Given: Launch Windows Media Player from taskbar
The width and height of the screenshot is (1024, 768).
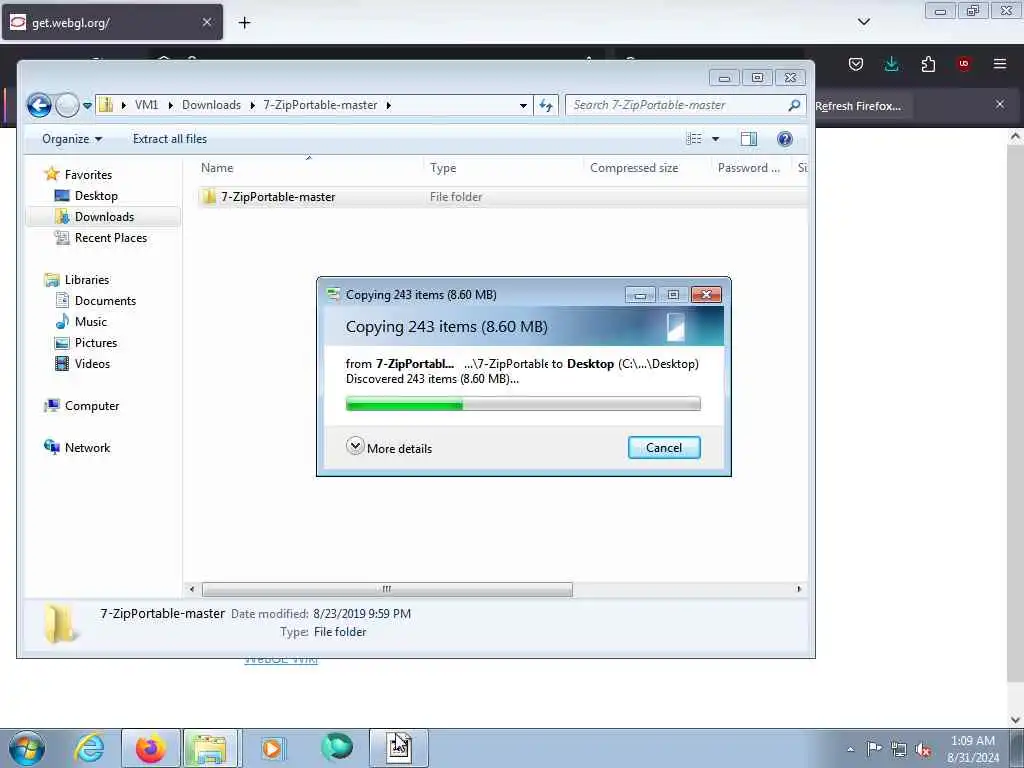Looking at the screenshot, I should click(272, 748).
